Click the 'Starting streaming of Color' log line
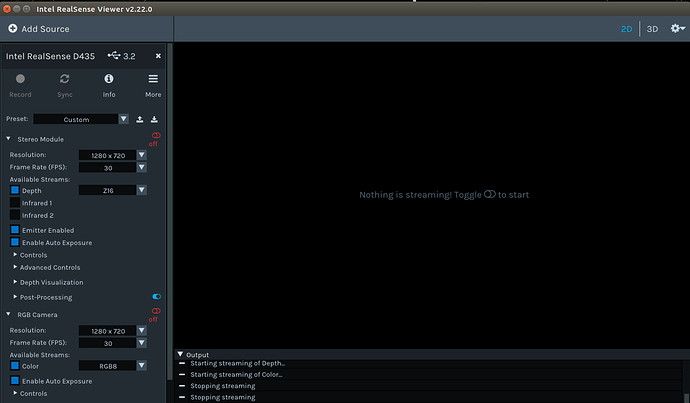690x403 pixels. point(236,375)
